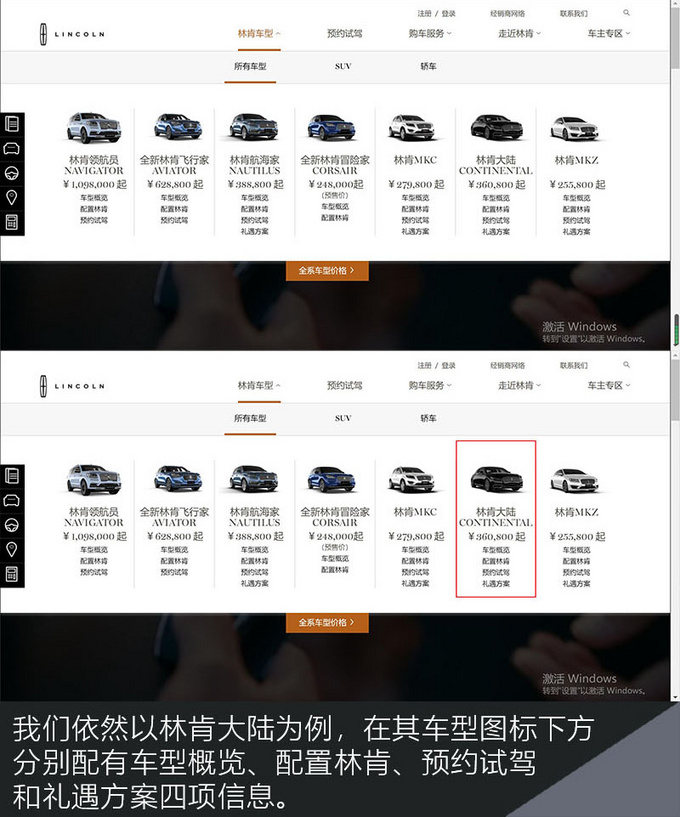Expand the 车主专区 dropdown in the lower page copy
The image size is (680, 817).
coord(609,386)
